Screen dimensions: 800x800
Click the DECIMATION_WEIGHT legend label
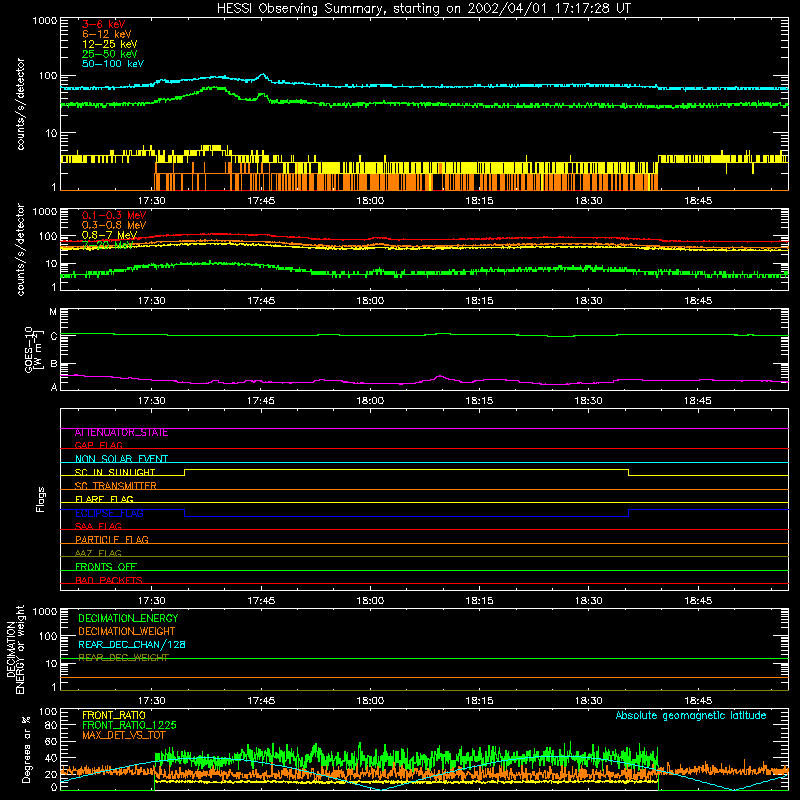pyautogui.click(x=127, y=632)
